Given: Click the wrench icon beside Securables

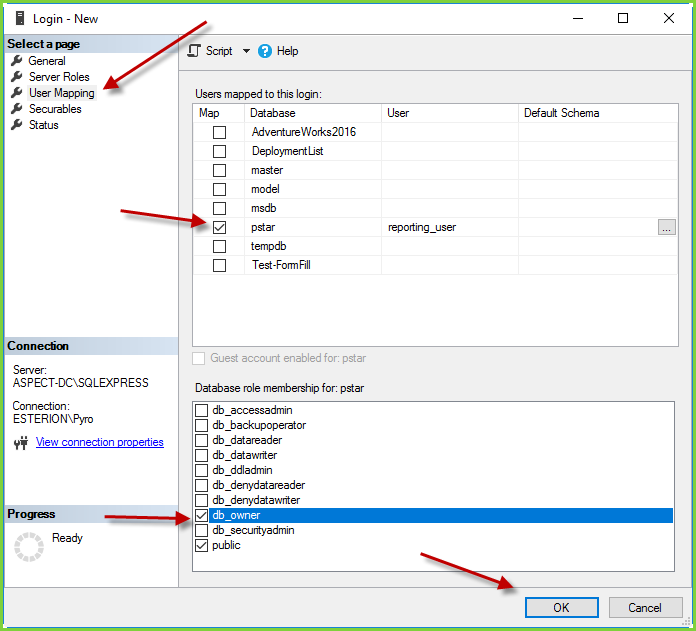Looking at the screenshot, I should click(17, 109).
